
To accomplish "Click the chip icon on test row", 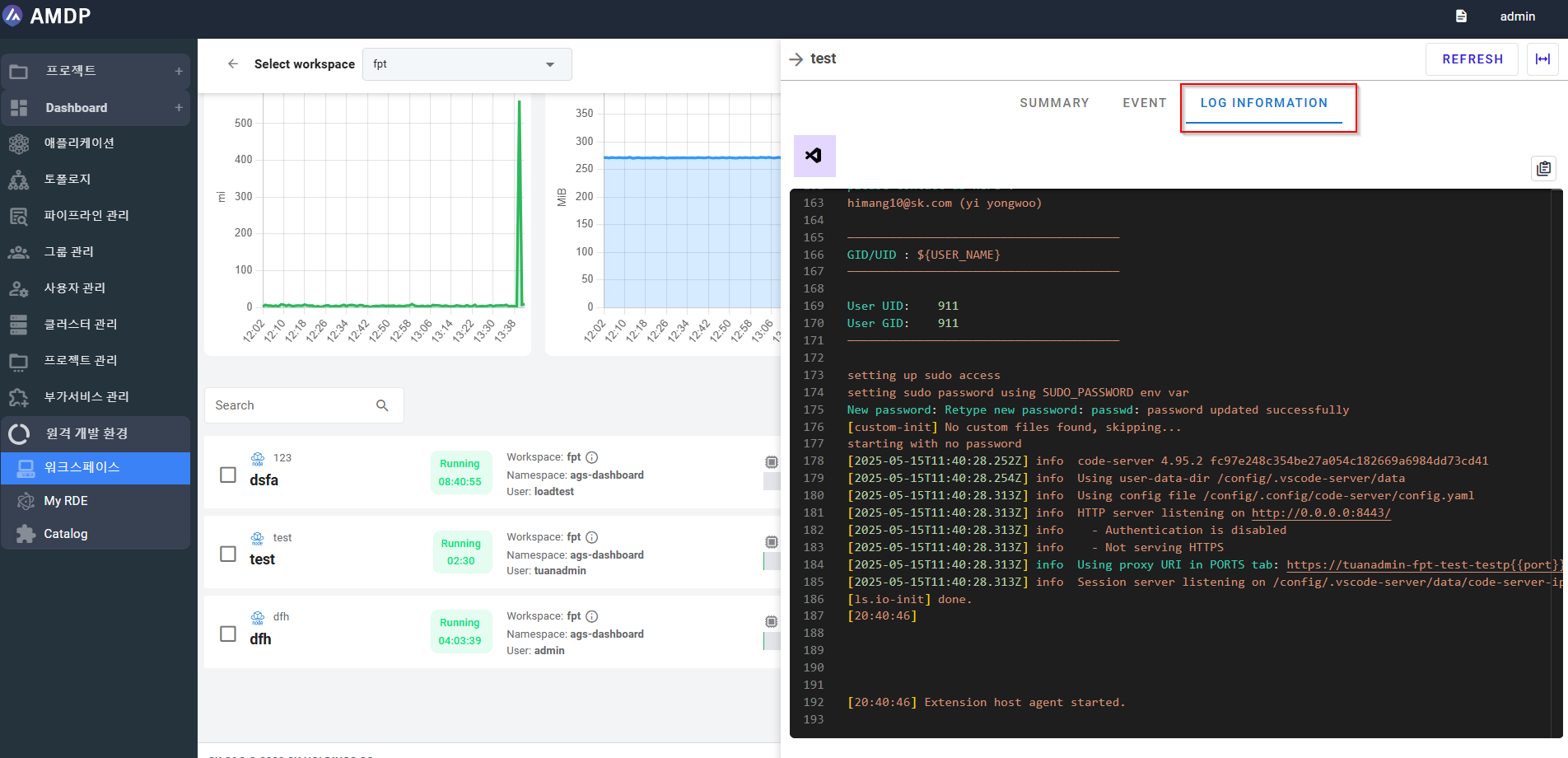I will click(772, 542).
